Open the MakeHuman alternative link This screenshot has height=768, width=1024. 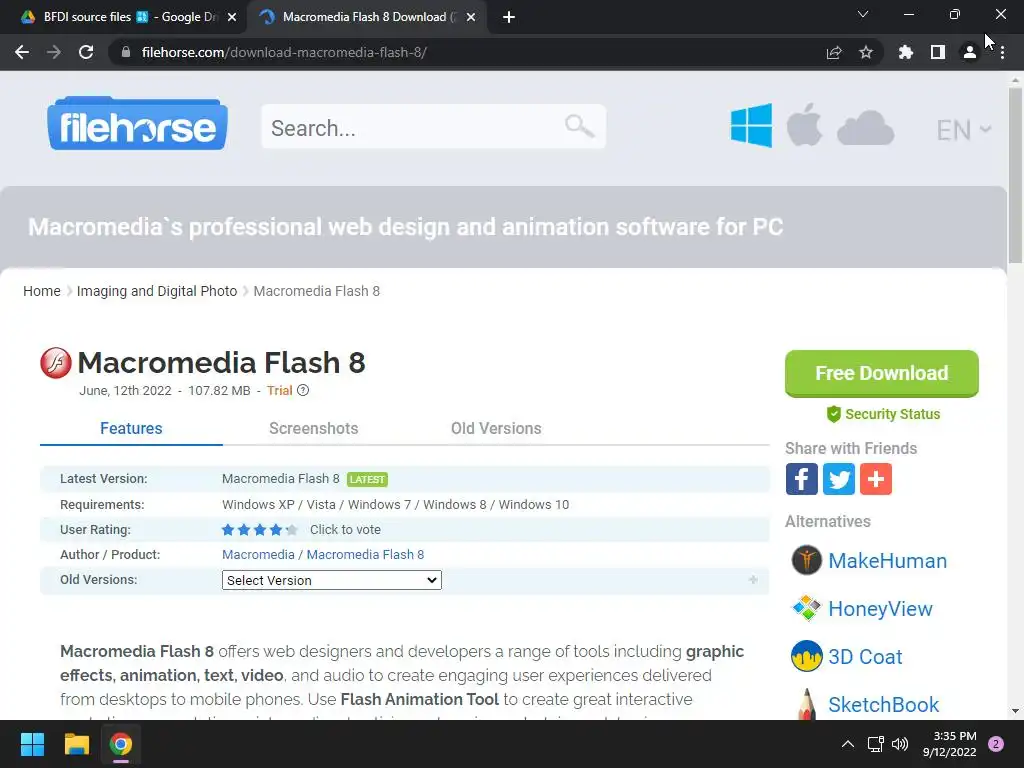[x=888, y=560]
